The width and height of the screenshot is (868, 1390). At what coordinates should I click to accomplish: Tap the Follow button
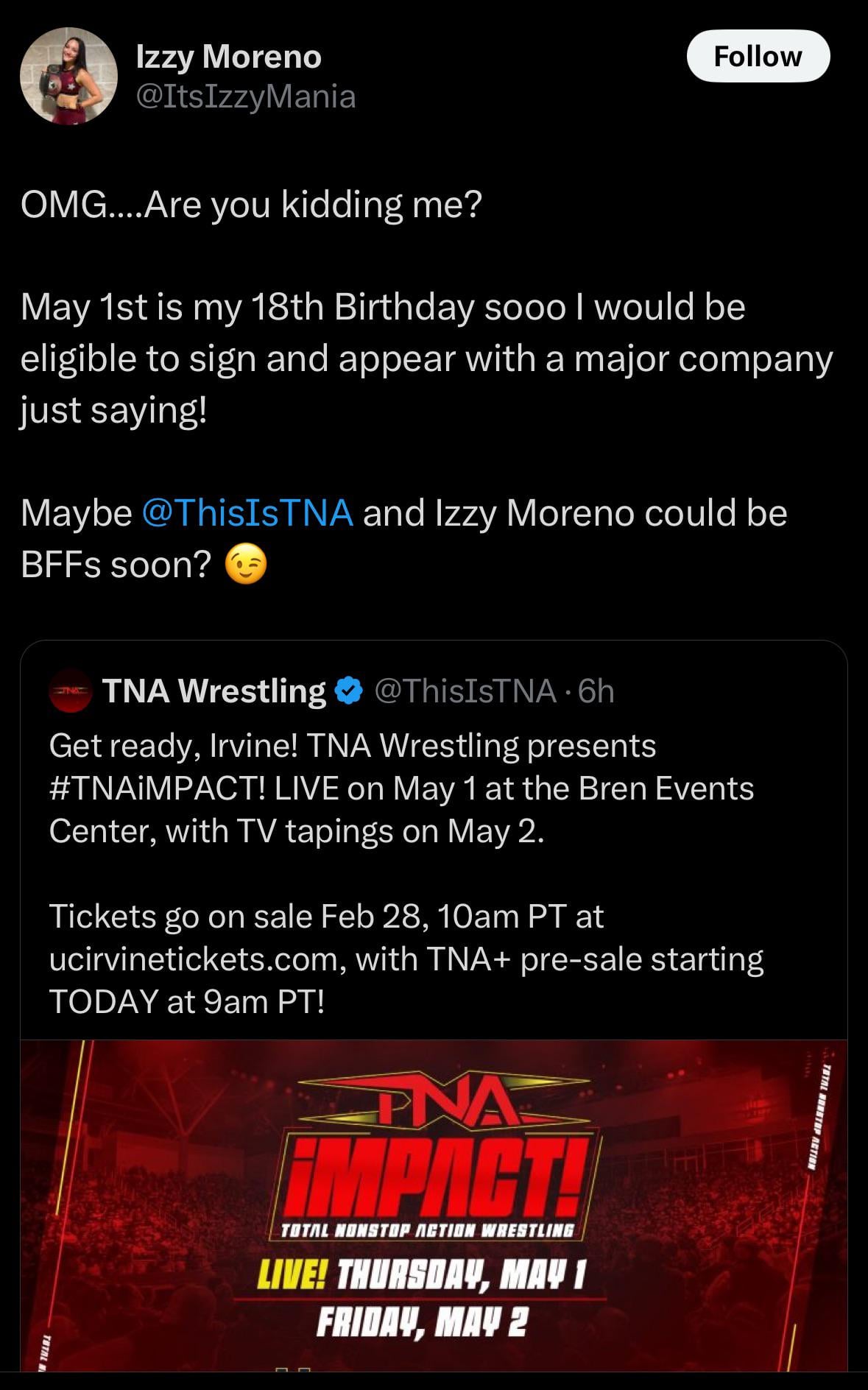click(758, 56)
